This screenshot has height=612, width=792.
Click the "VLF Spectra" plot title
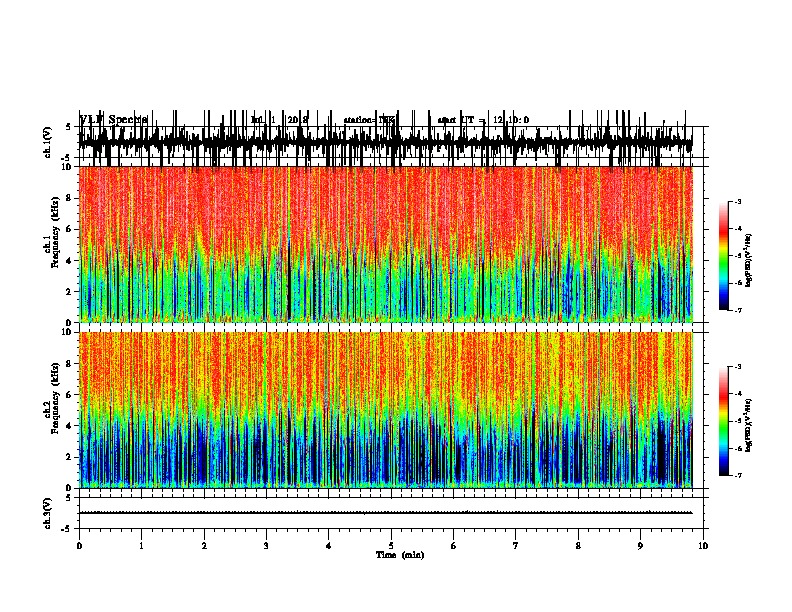(x=114, y=120)
